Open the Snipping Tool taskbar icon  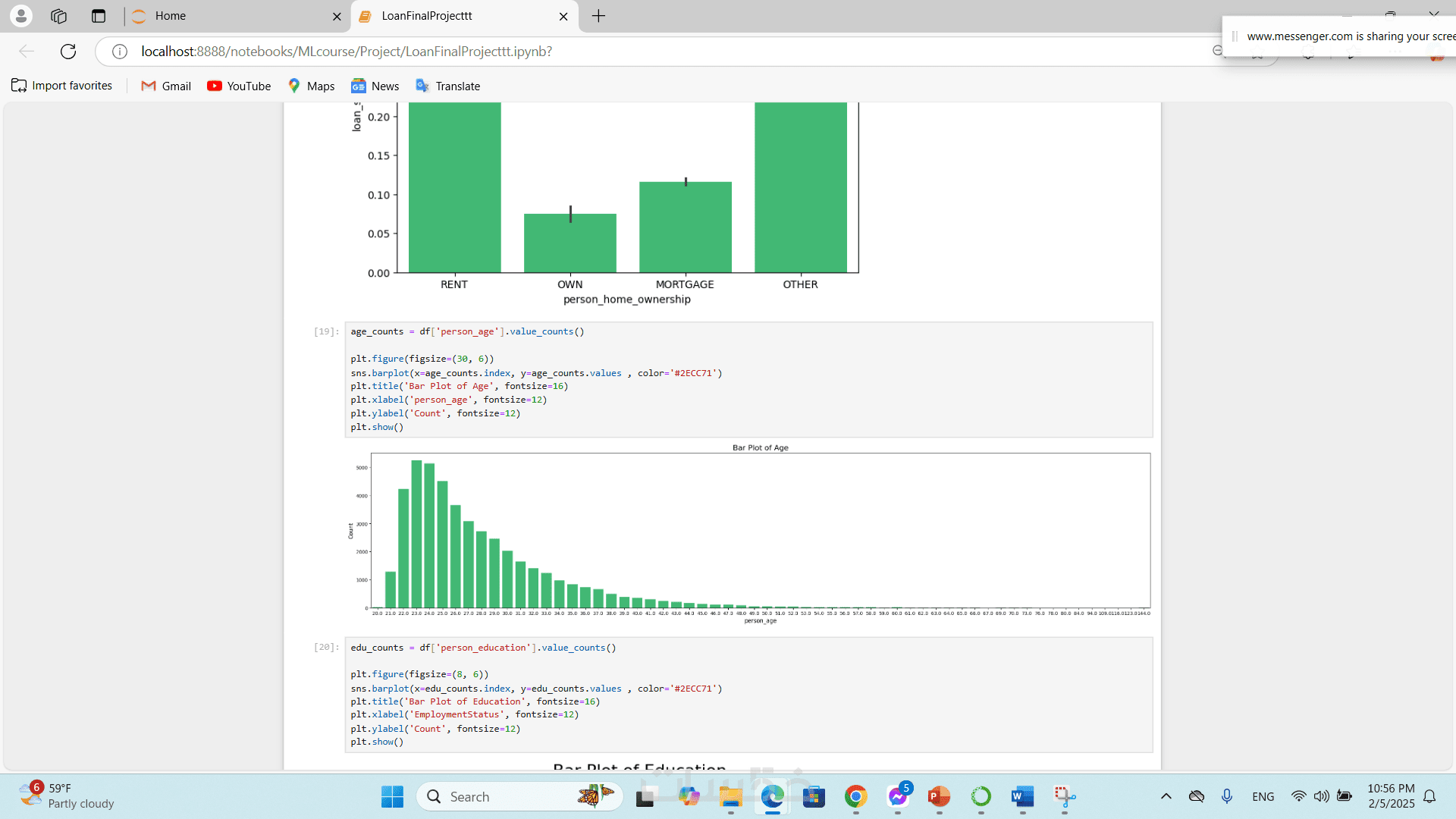pyautogui.click(x=1065, y=796)
